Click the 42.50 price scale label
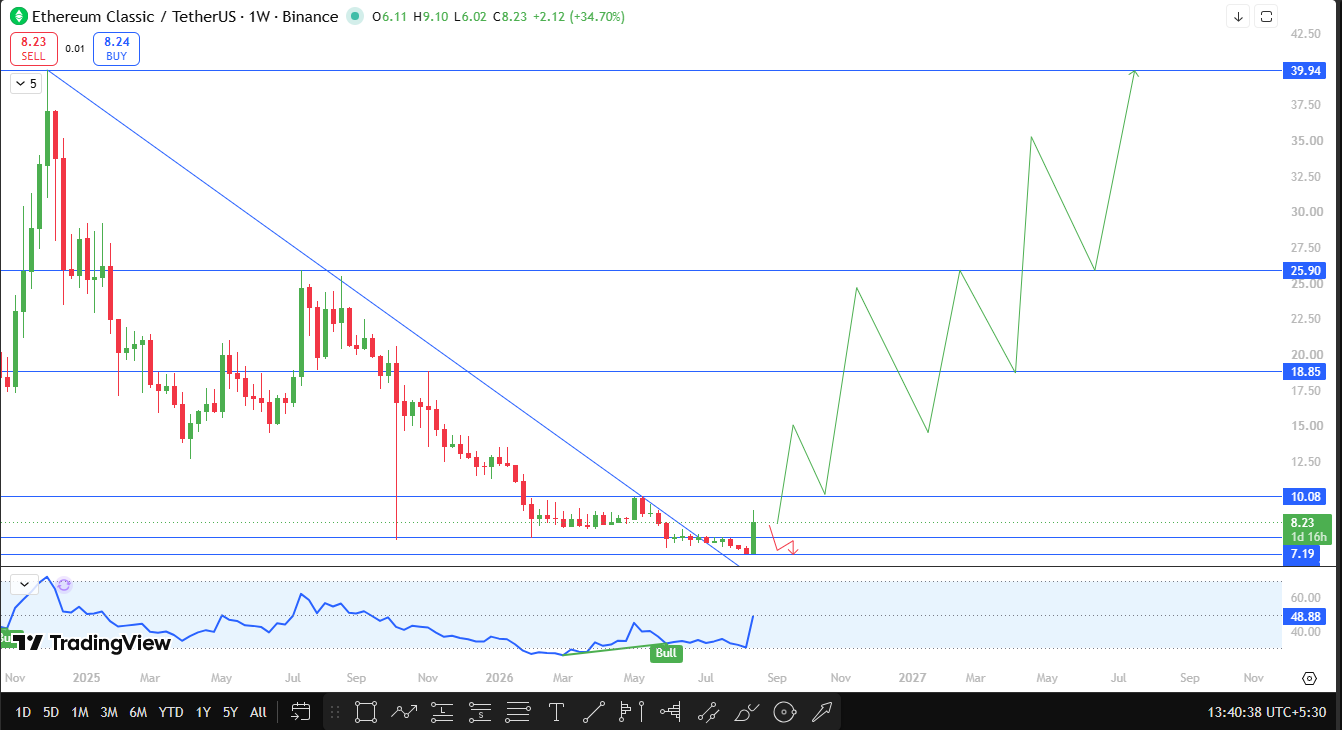Screen dimensions: 1342x730 [1304, 33]
